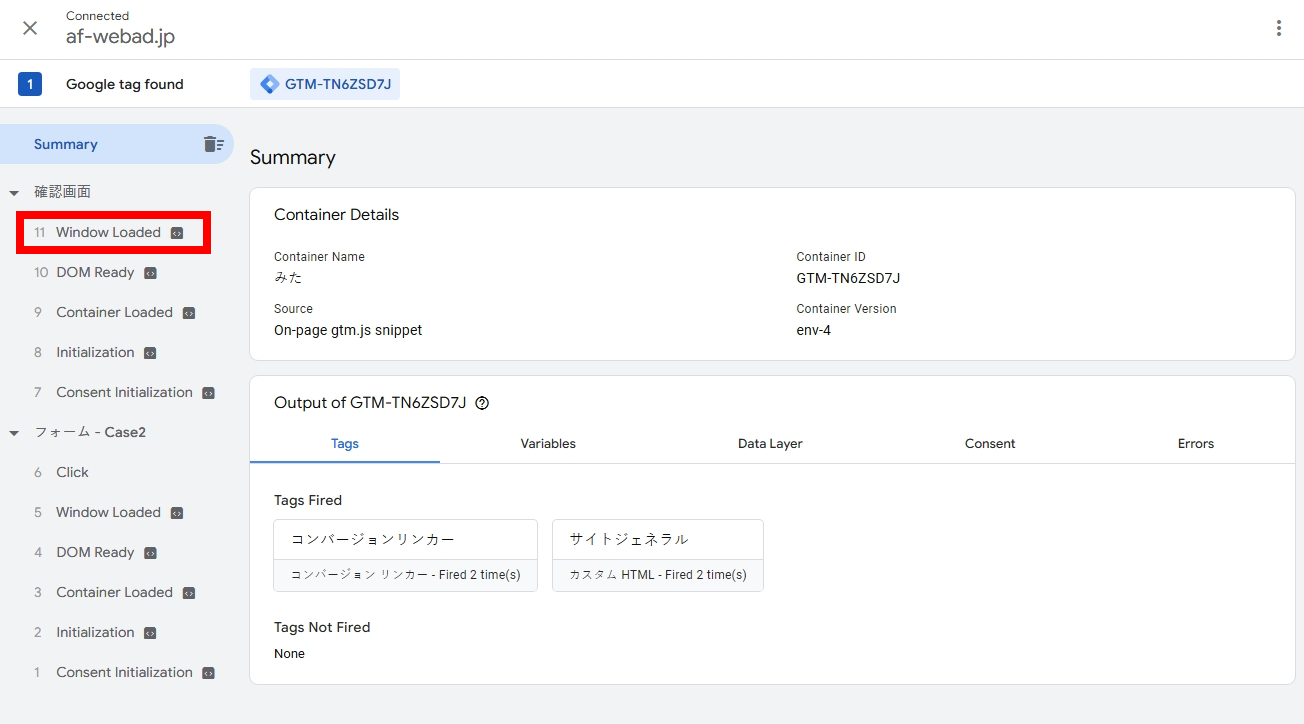This screenshot has width=1304, height=724.
Task: Select event 6 Click
Action: 72,472
